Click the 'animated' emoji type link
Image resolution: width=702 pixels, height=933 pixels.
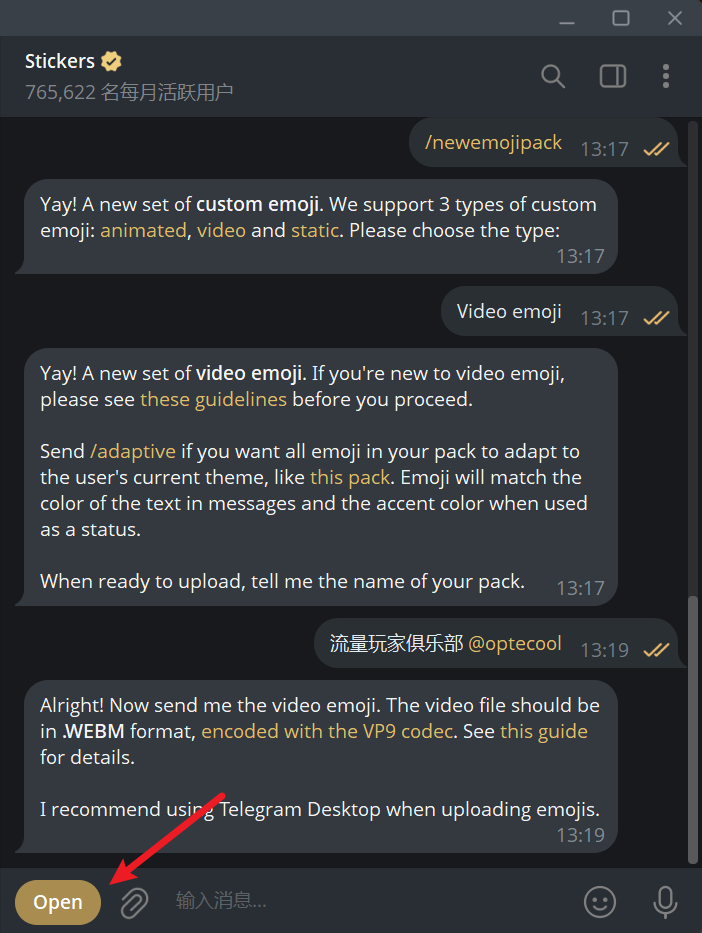(x=143, y=230)
